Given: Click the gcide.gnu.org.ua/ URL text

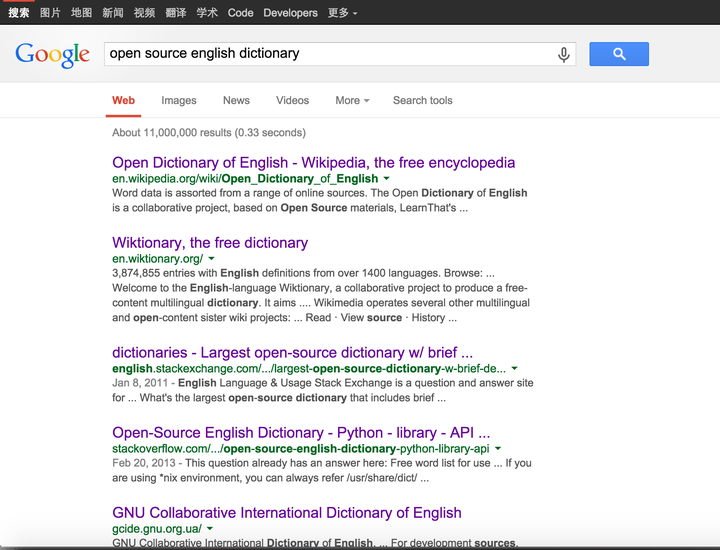Looking at the screenshot, I should pos(157,528).
